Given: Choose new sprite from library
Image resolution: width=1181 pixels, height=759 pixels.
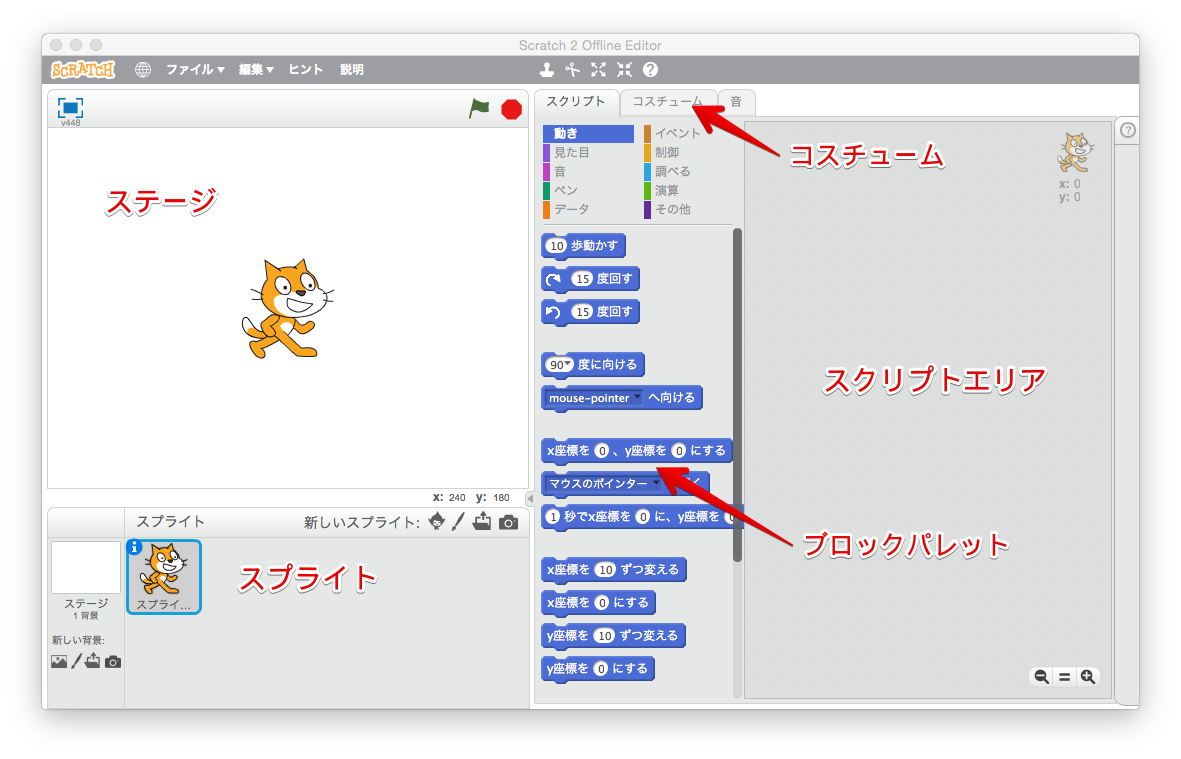Looking at the screenshot, I should pos(437,521).
